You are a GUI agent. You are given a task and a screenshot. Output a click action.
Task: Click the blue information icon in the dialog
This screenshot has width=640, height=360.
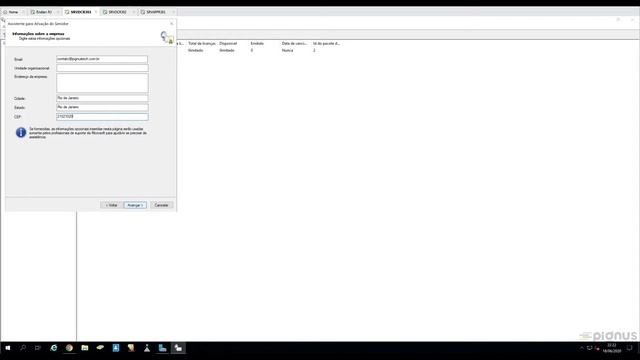21,133
